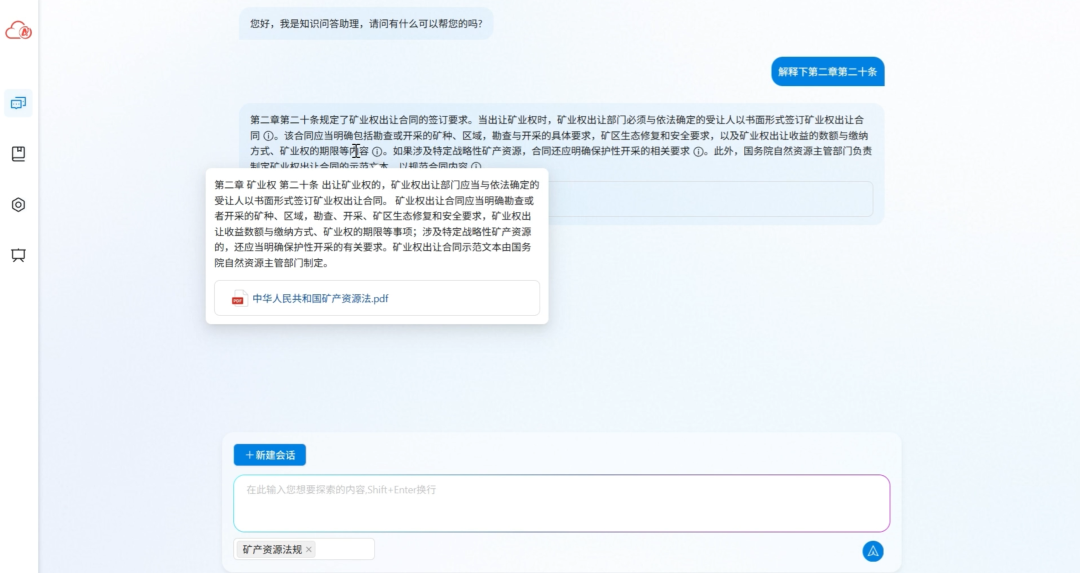1080x573 pixels.
Task: Open the chat conversations sidebar icon
Action: click(19, 103)
